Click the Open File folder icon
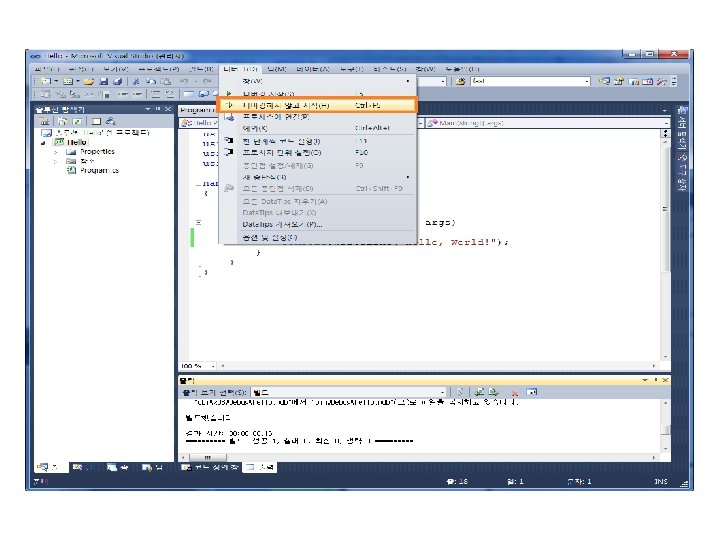Screen dimensions: 720x540 (89, 81)
